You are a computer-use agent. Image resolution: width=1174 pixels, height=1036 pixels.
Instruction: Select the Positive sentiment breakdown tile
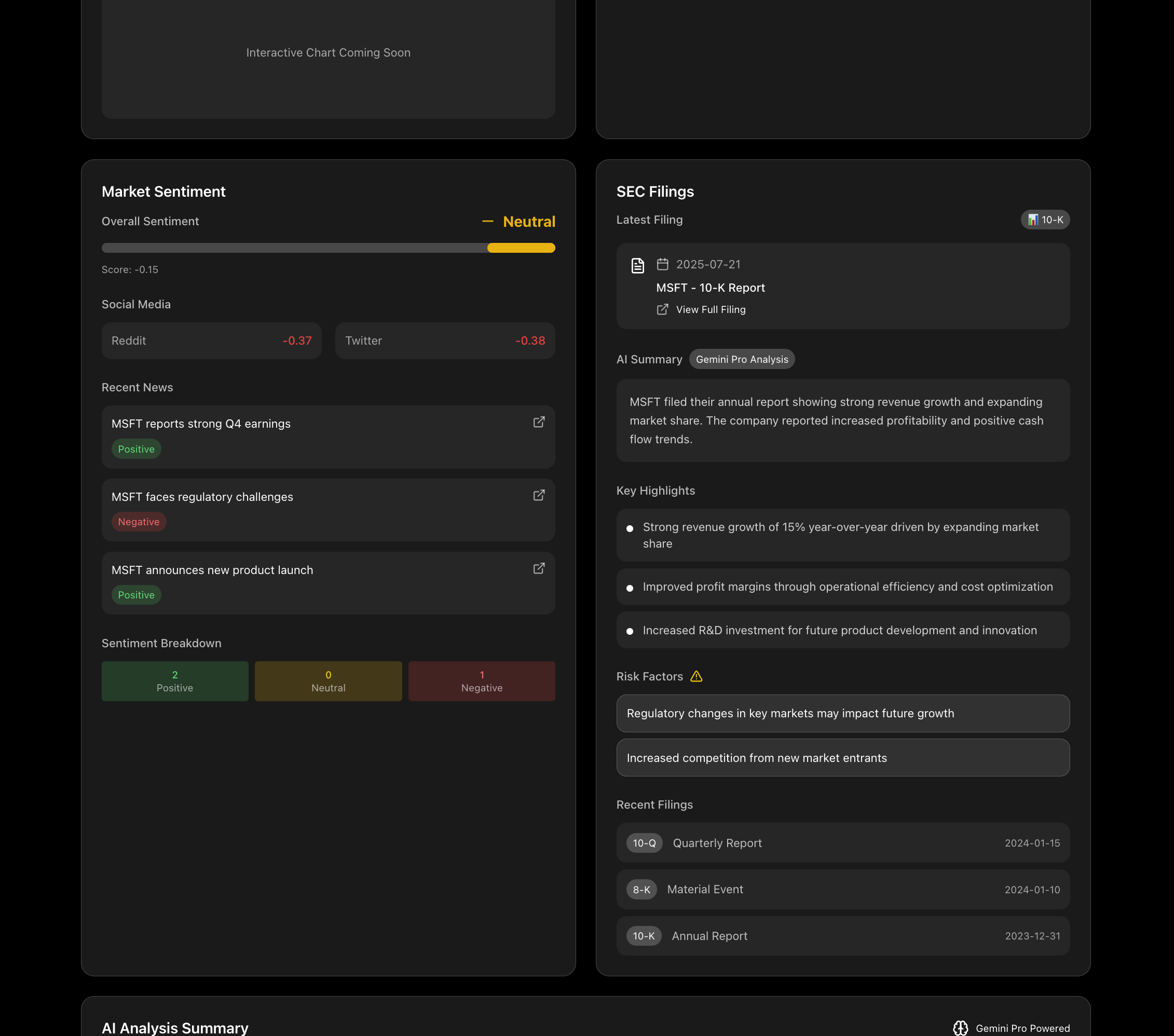174,681
